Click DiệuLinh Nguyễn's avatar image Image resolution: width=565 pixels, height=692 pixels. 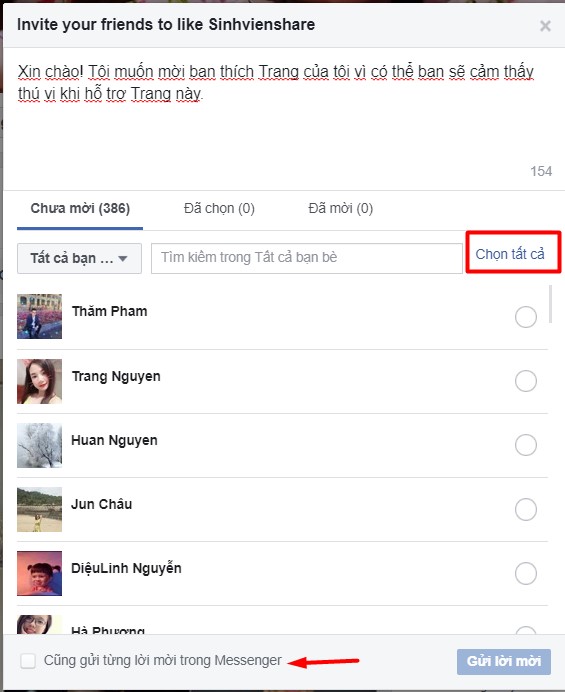[39, 573]
